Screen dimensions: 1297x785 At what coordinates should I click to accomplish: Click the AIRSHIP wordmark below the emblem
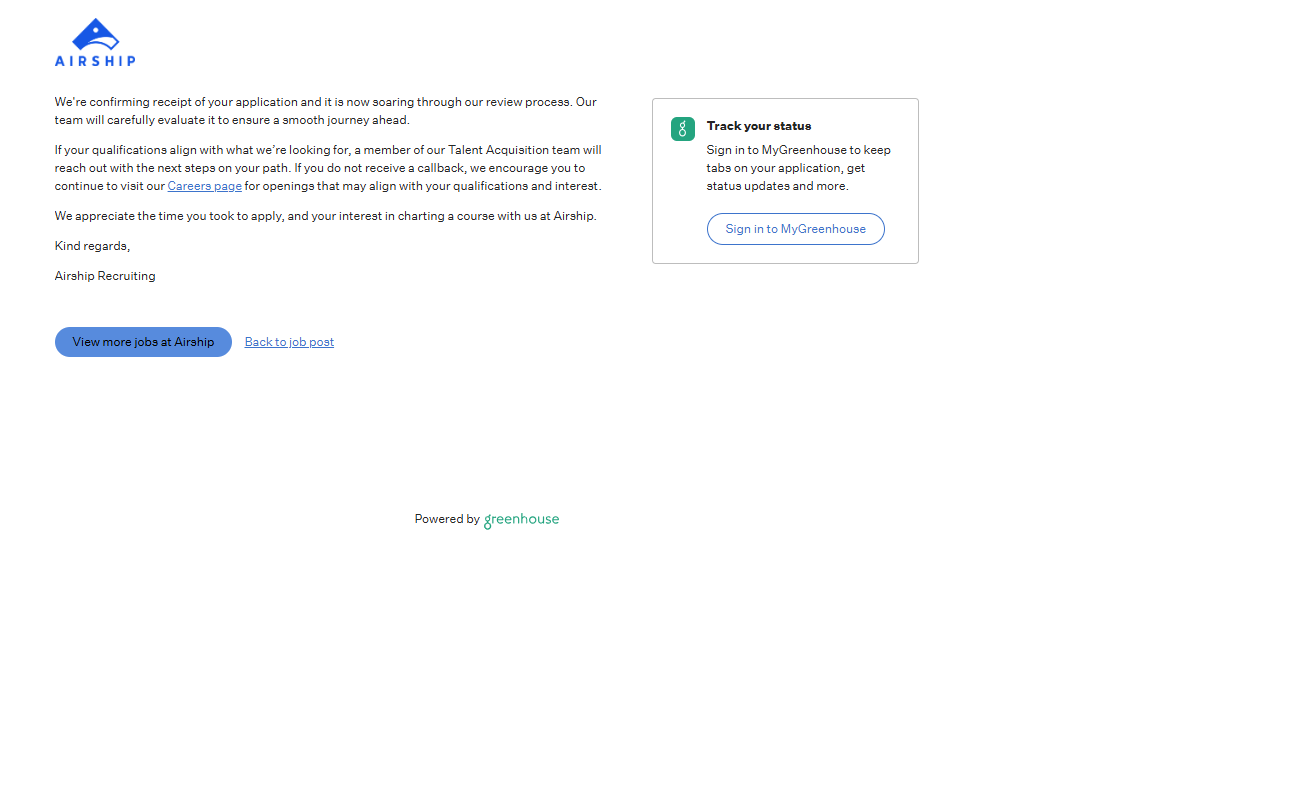click(95, 61)
